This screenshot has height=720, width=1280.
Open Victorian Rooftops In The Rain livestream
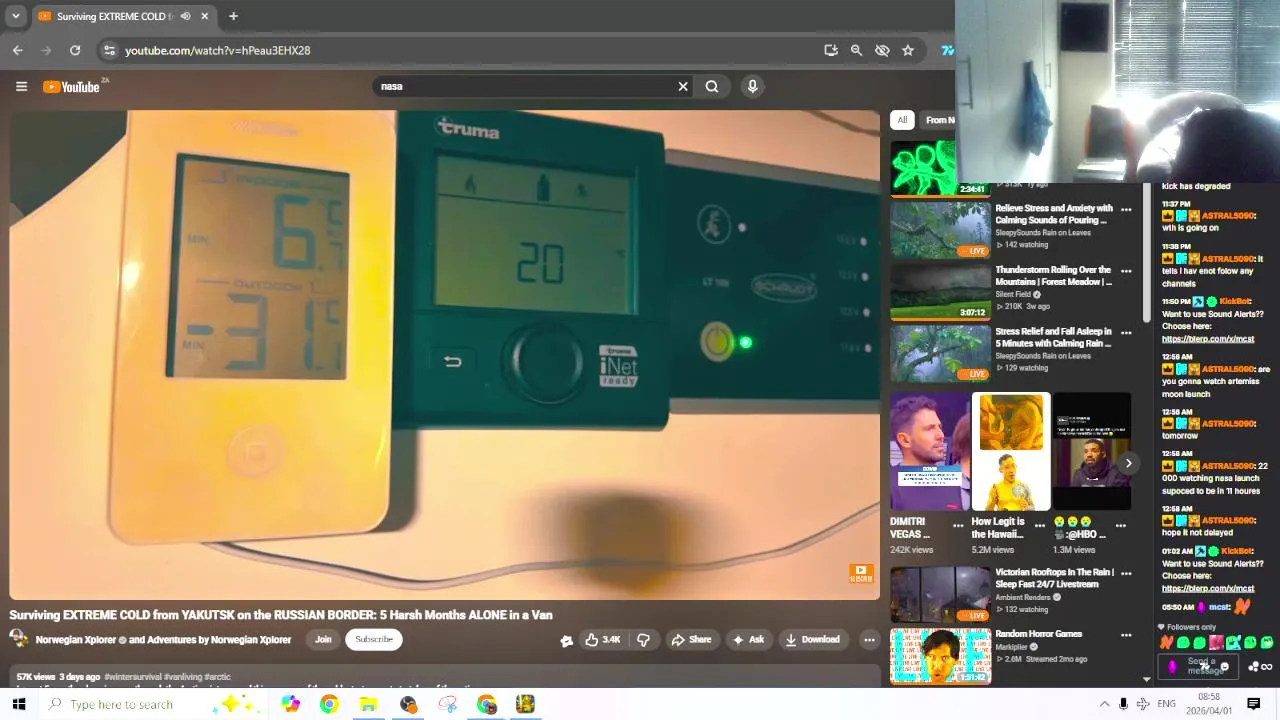coord(1054,578)
